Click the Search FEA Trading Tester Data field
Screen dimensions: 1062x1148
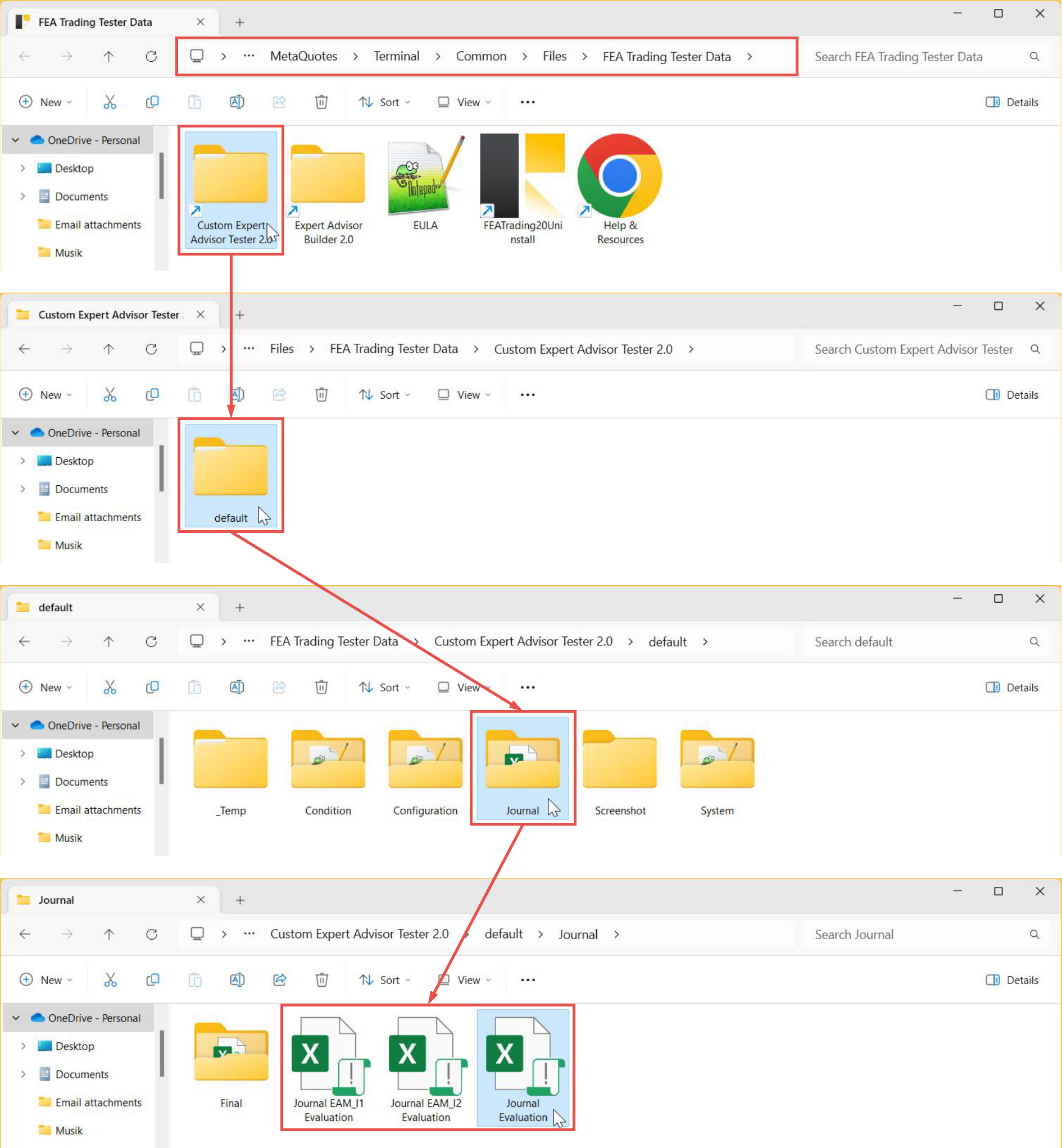point(928,57)
